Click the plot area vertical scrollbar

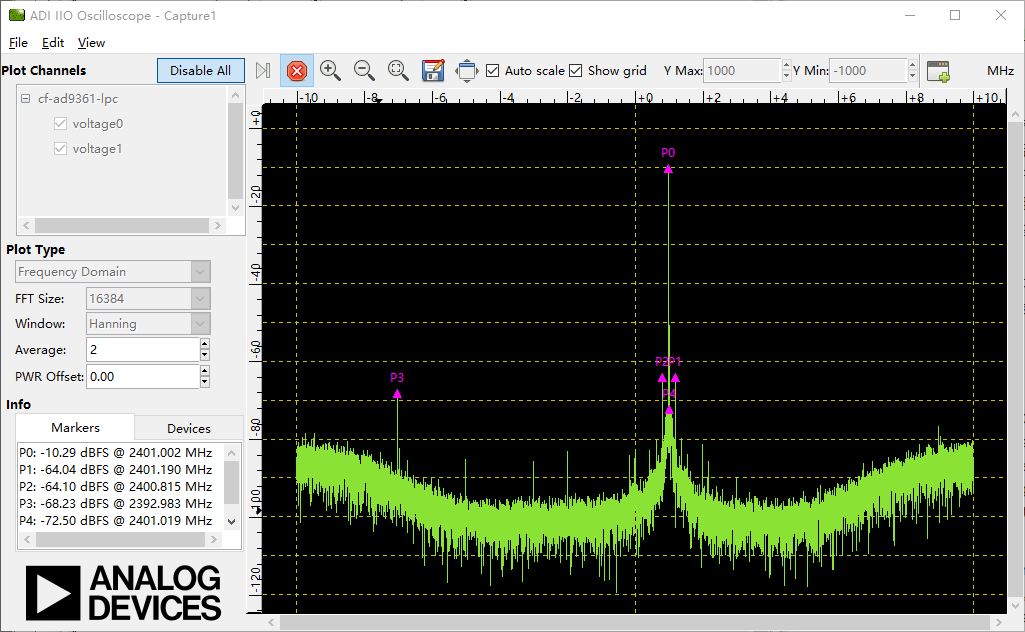1015,359
